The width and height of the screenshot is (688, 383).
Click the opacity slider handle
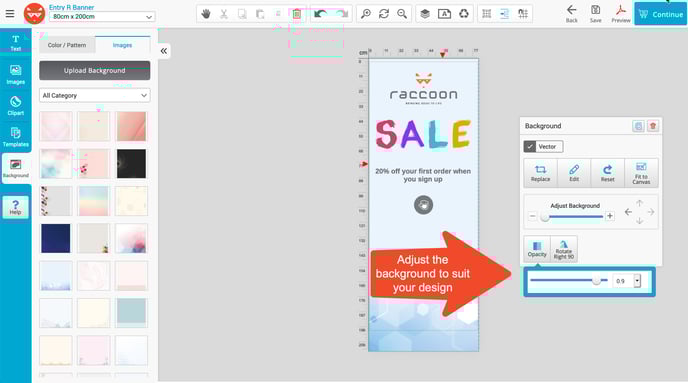point(596,280)
